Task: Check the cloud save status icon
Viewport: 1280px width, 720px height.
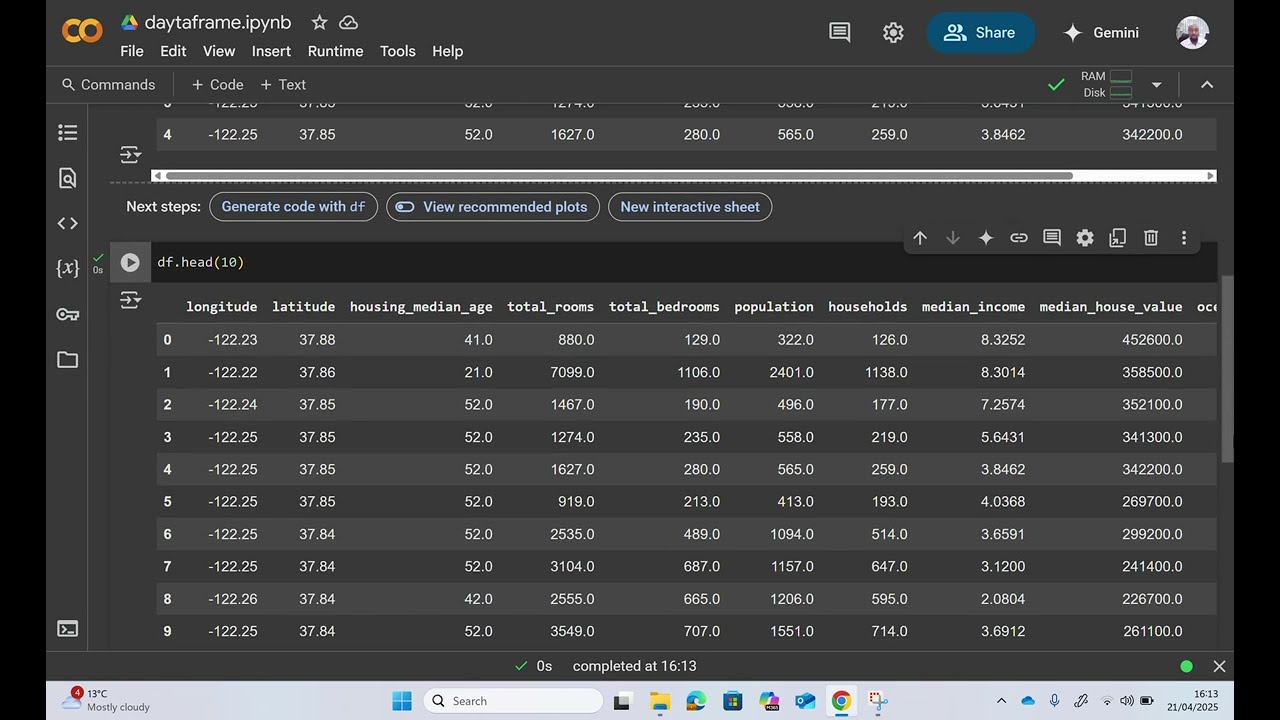Action: coord(349,22)
